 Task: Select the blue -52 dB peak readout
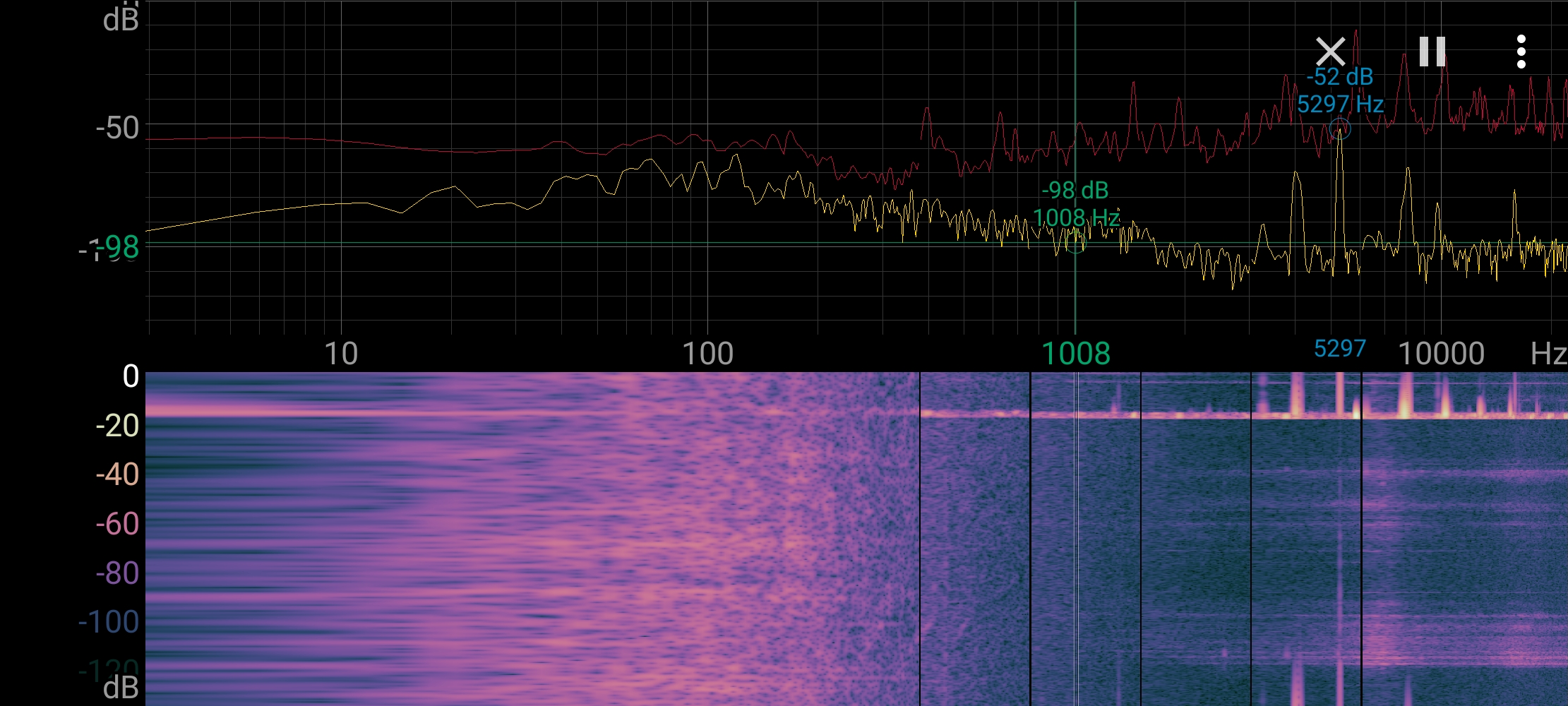(x=1339, y=77)
